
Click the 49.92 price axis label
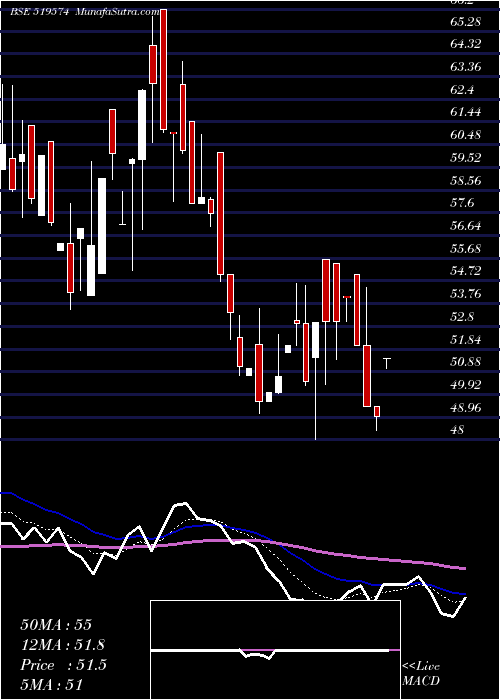click(x=466, y=385)
